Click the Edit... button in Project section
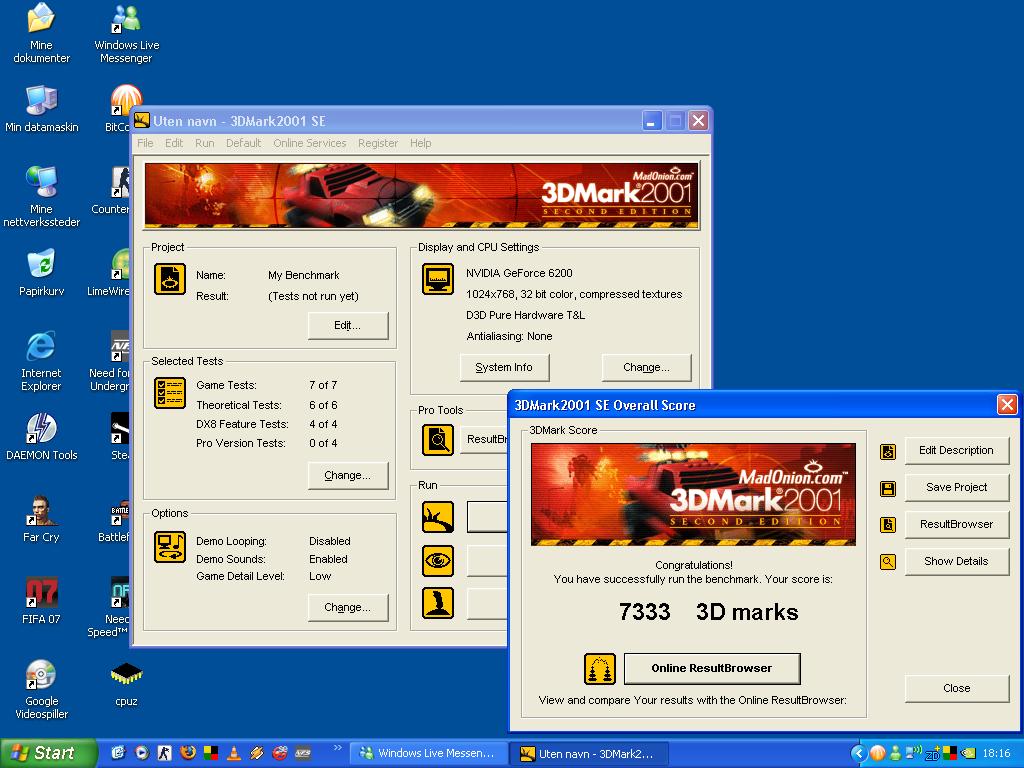This screenshot has width=1024, height=768. tap(347, 325)
